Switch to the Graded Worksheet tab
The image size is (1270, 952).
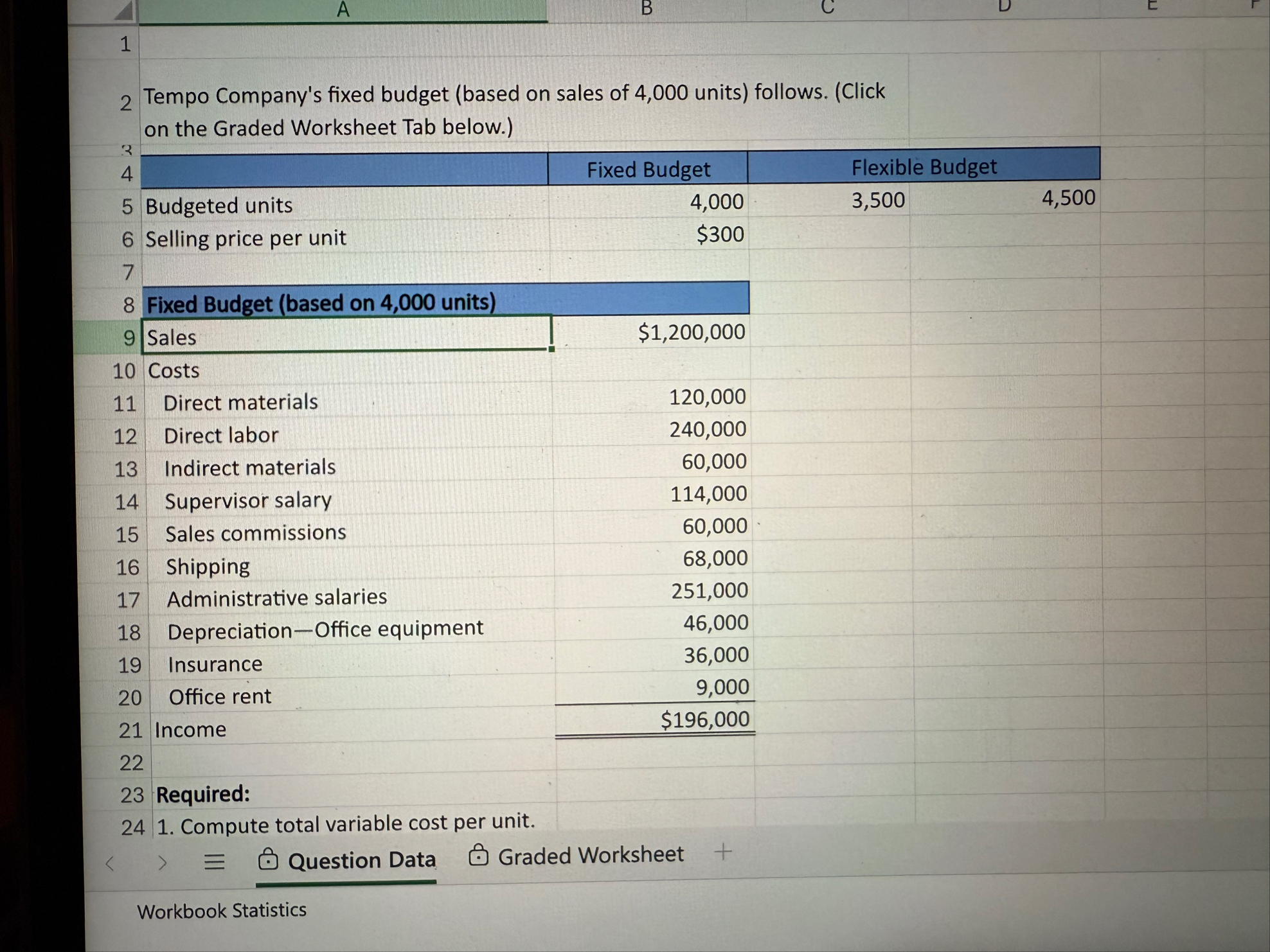590,854
